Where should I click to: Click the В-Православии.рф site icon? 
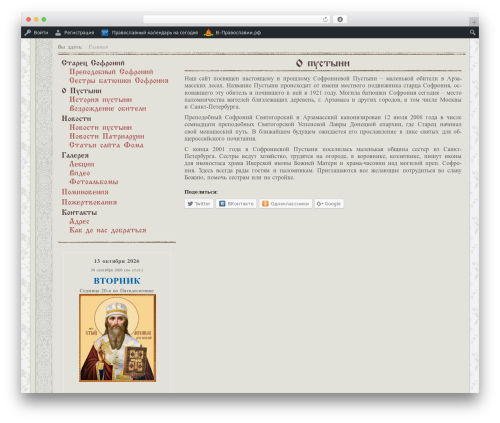click(208, 33)
